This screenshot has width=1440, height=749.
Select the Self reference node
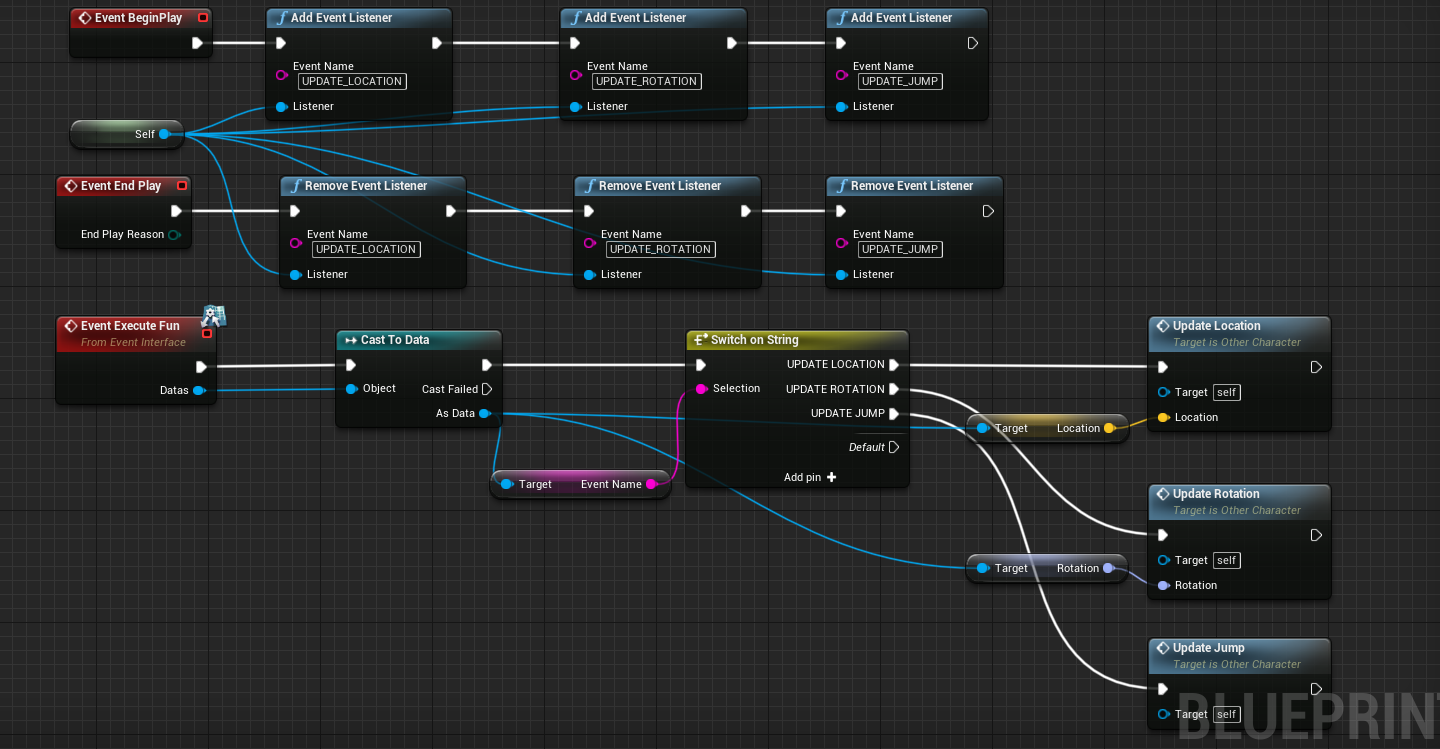click(x=127, y=134)
